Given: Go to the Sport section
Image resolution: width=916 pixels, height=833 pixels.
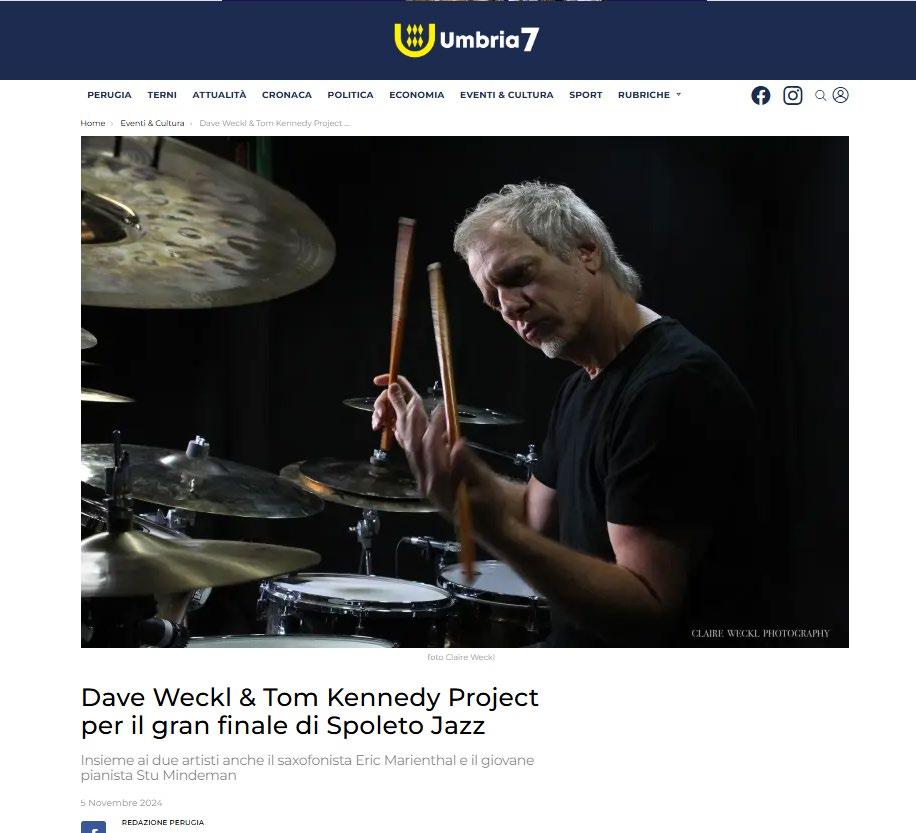Looking at the screenshot, I should point(585,95).
